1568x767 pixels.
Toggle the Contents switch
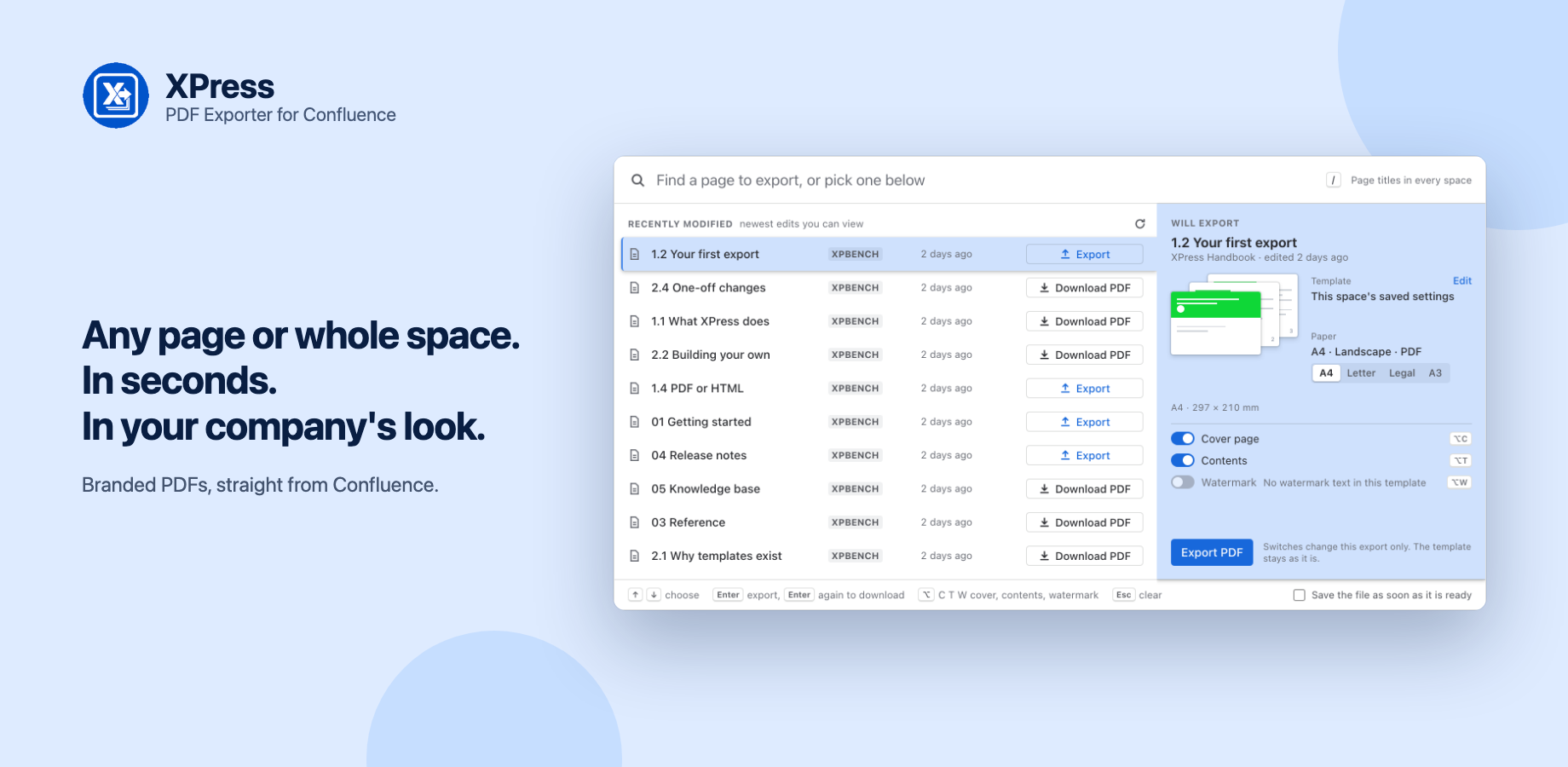1183,460
